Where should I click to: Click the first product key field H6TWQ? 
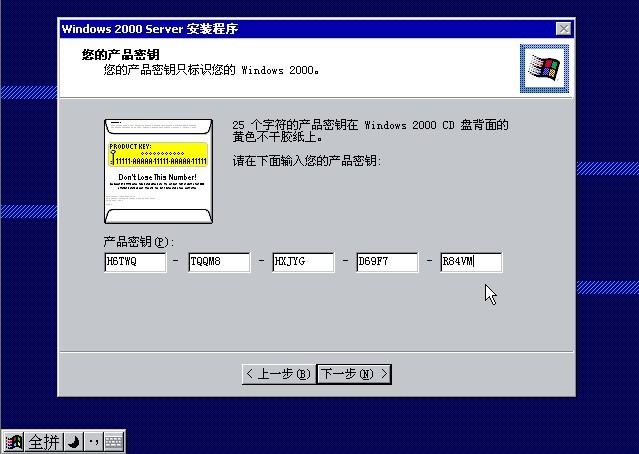[x=135, y=262]
